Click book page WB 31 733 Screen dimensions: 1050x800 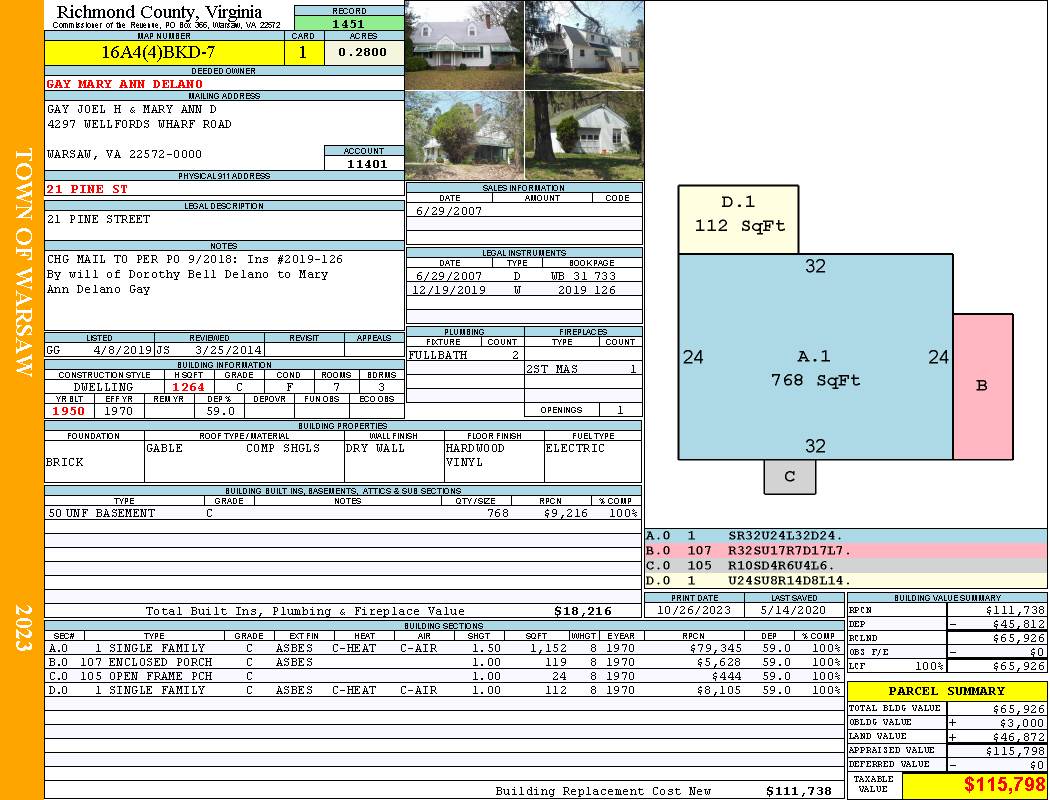pyautogui.click(x=583, y=276)
